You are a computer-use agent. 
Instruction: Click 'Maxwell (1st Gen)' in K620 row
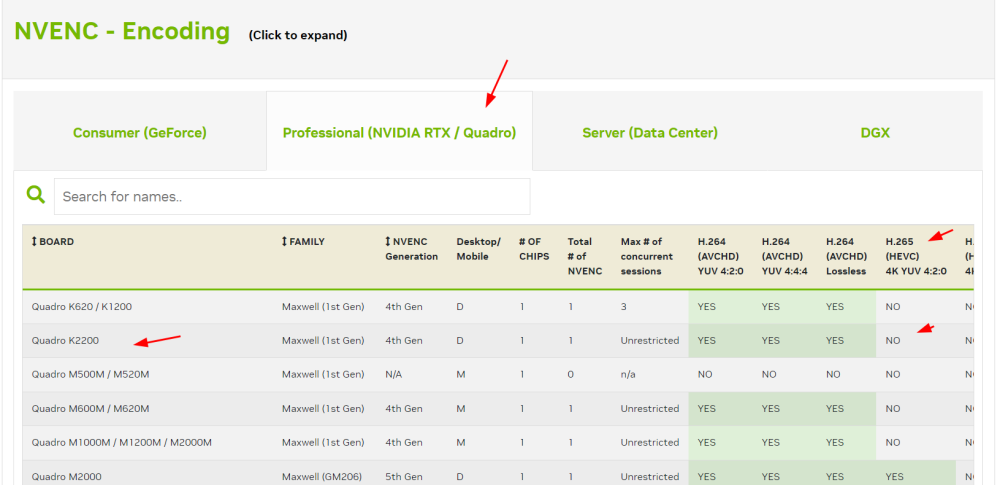click(323, 307)
